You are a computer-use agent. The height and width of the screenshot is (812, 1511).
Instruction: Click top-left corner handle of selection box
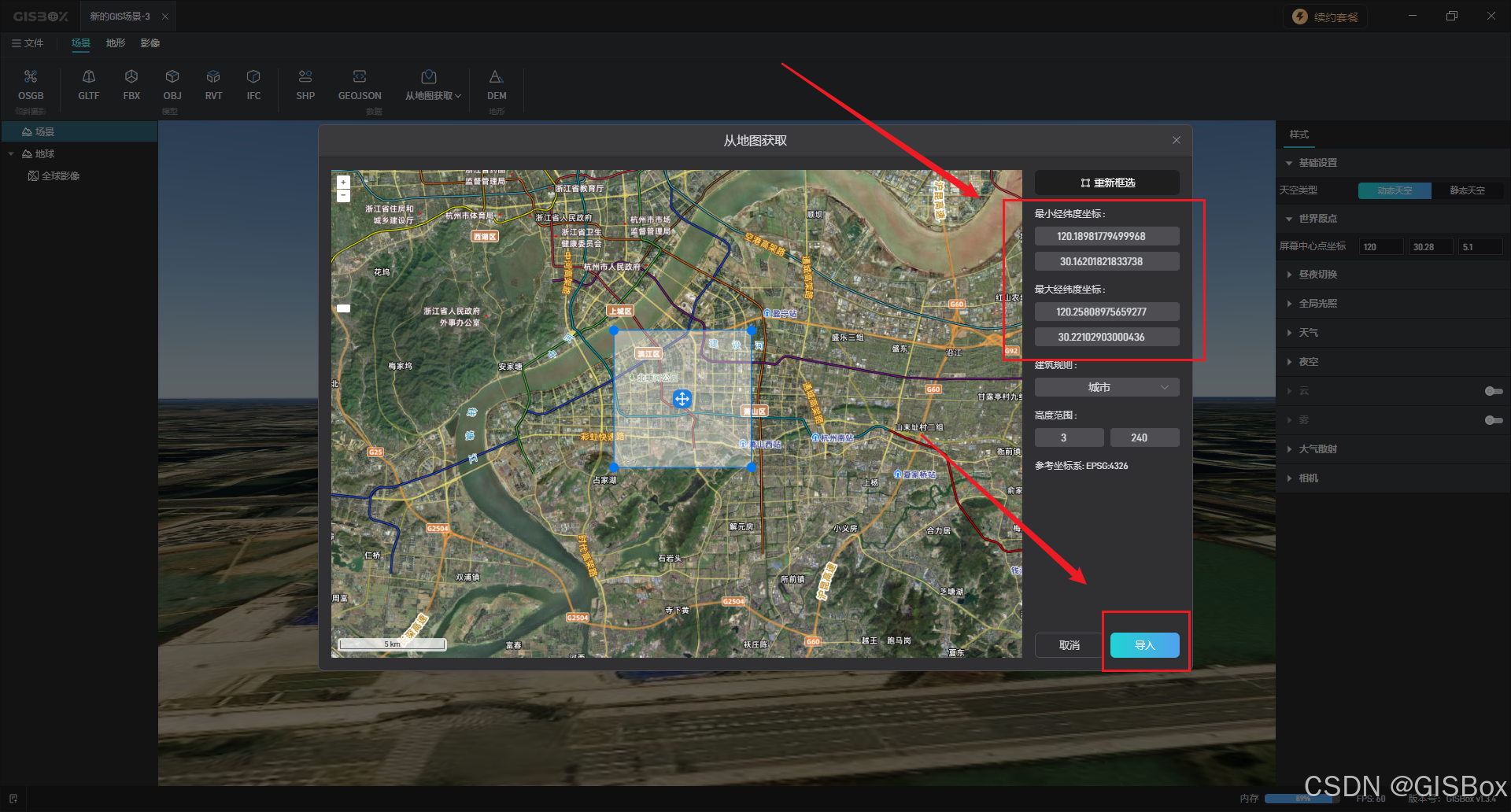point(614,330)
